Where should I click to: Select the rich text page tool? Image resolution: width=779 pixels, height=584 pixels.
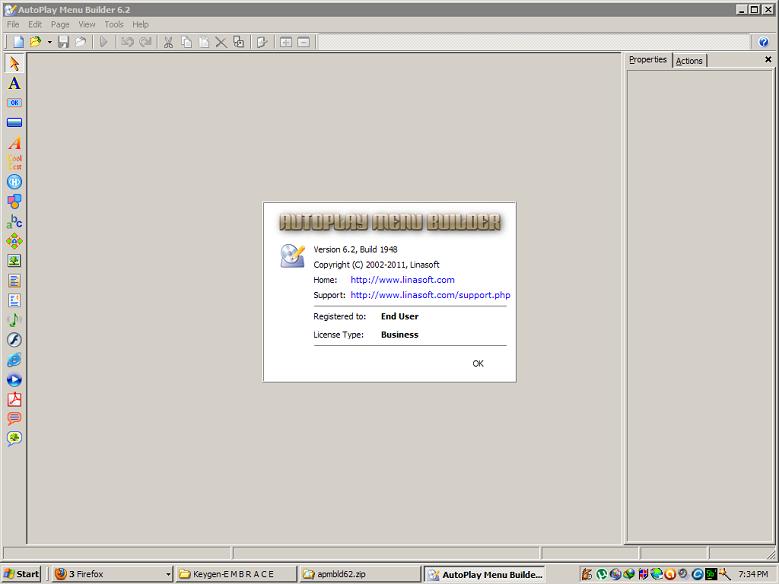click(x=14, y=300)
